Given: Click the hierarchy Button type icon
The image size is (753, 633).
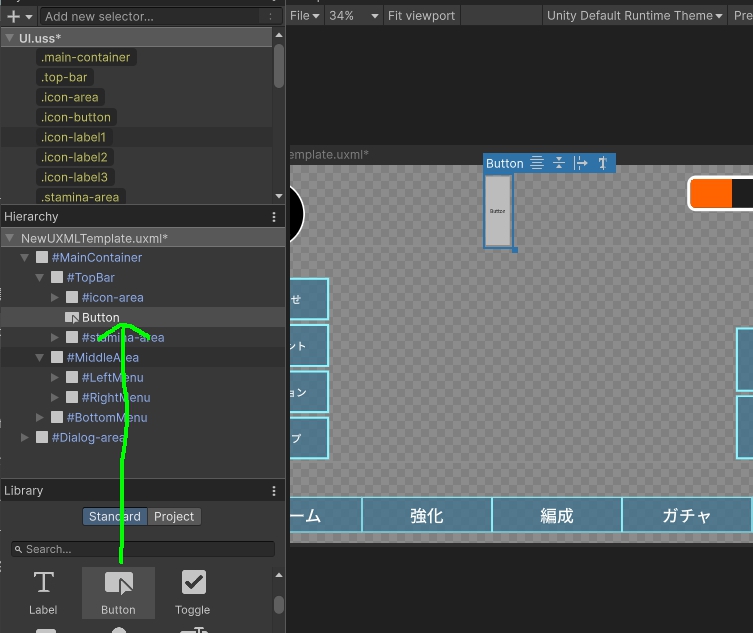Looking at the screenshot, I should [72, 317].
